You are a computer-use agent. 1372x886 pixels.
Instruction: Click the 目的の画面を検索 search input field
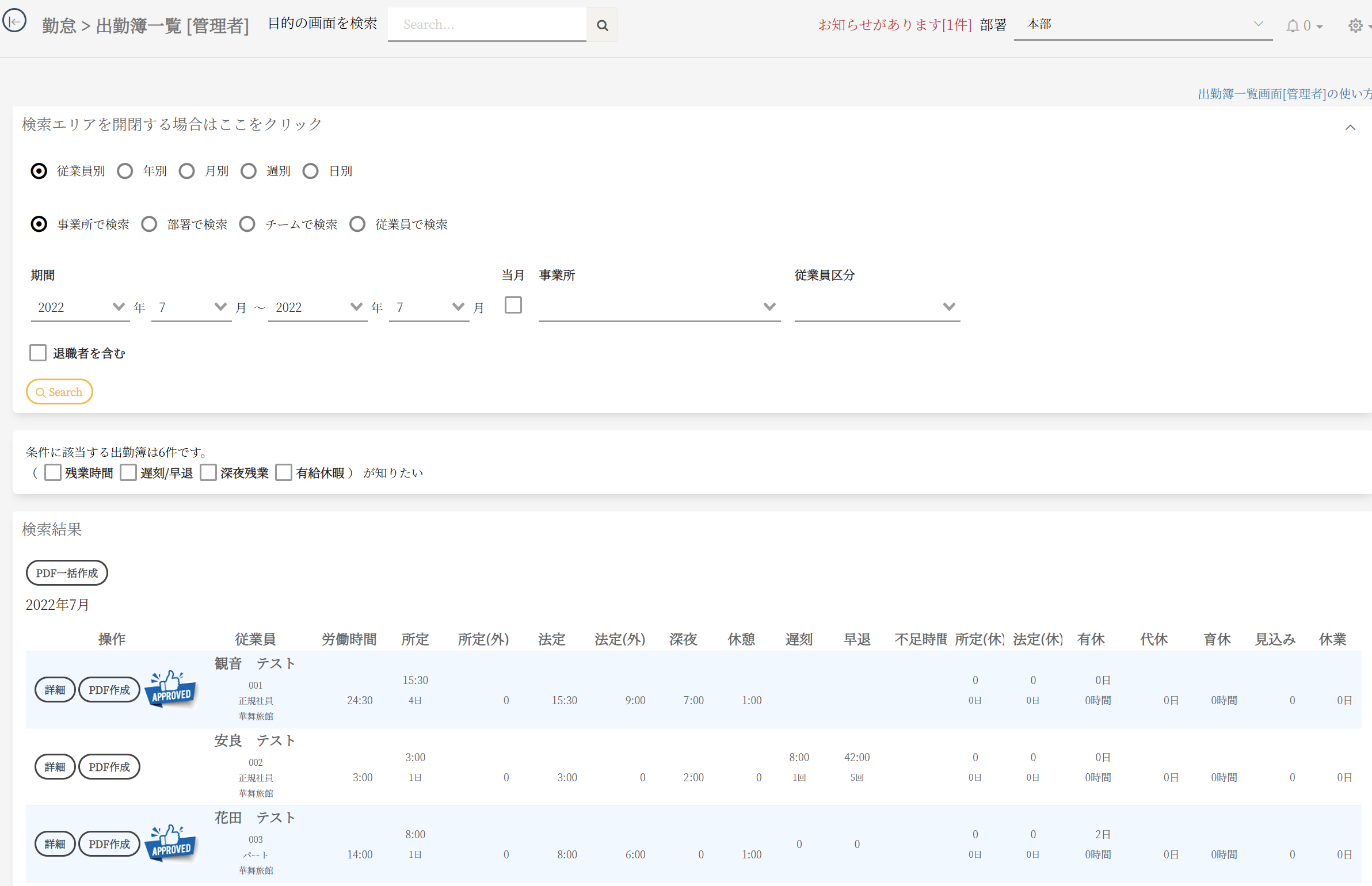[487, 25]
